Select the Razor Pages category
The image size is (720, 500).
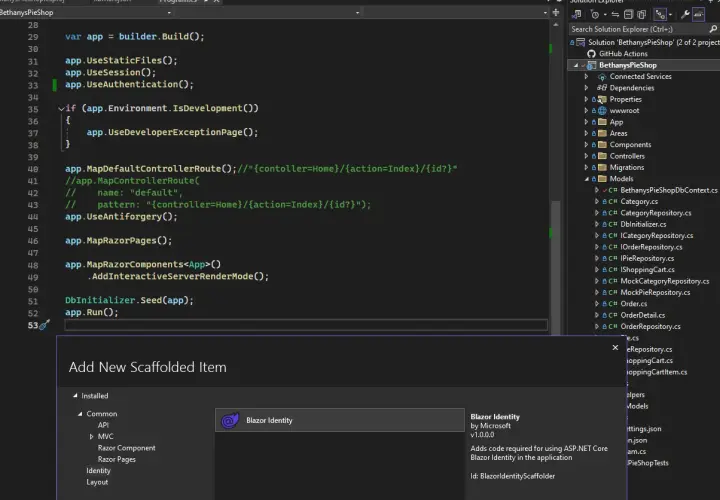pos(117,459)
